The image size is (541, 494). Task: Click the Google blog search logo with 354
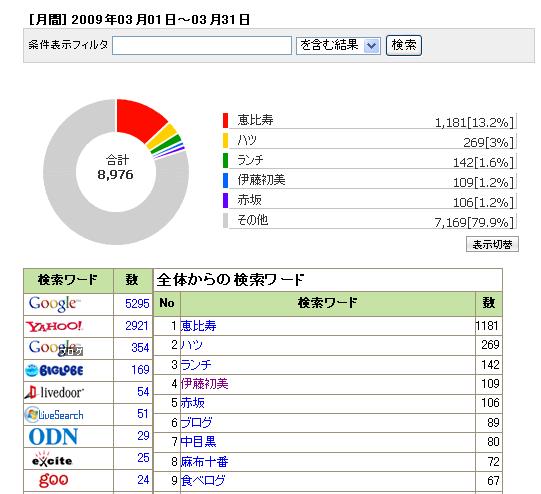click(x=56, y=348)
